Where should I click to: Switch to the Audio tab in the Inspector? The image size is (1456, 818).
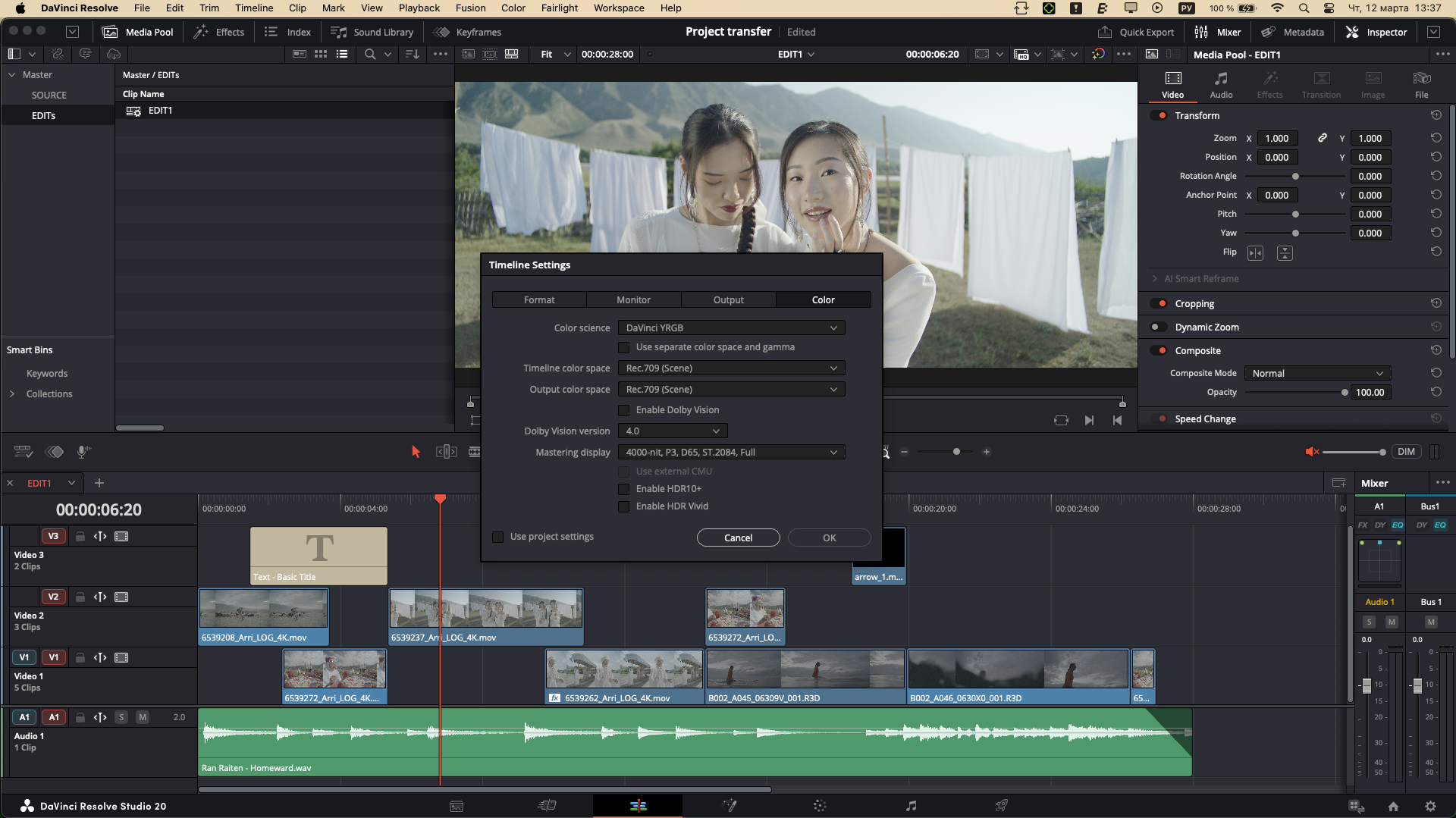click(1221, 83)
